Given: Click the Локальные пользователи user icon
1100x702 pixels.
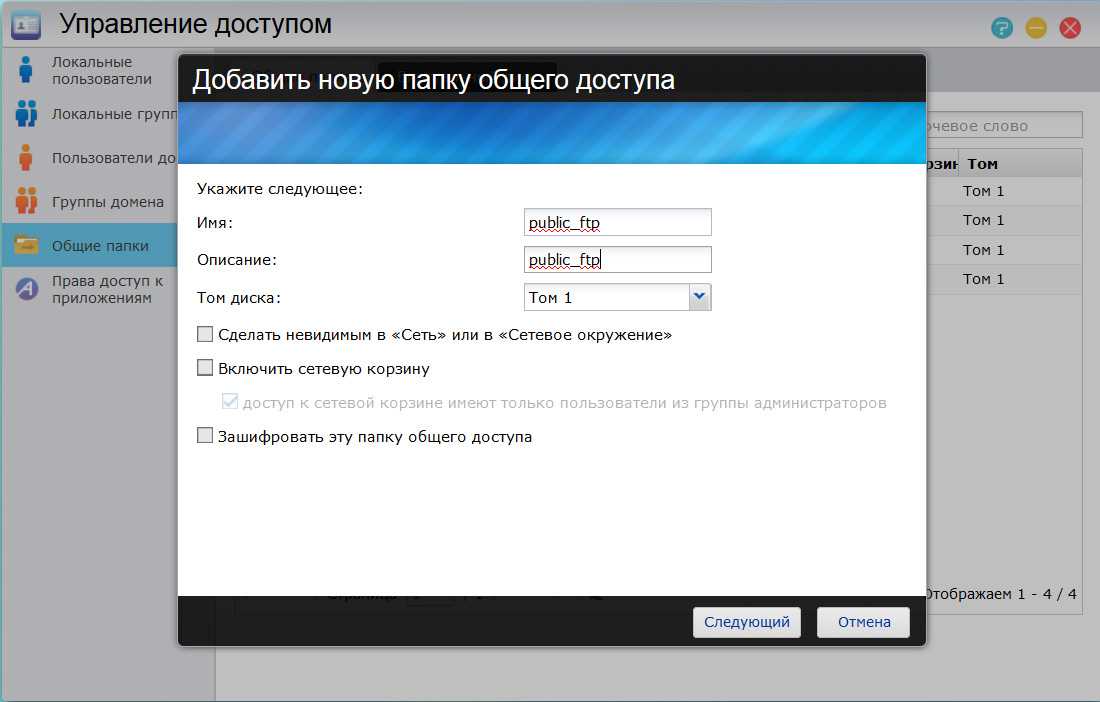Looking at the screenshot, I should pos(26,70).
